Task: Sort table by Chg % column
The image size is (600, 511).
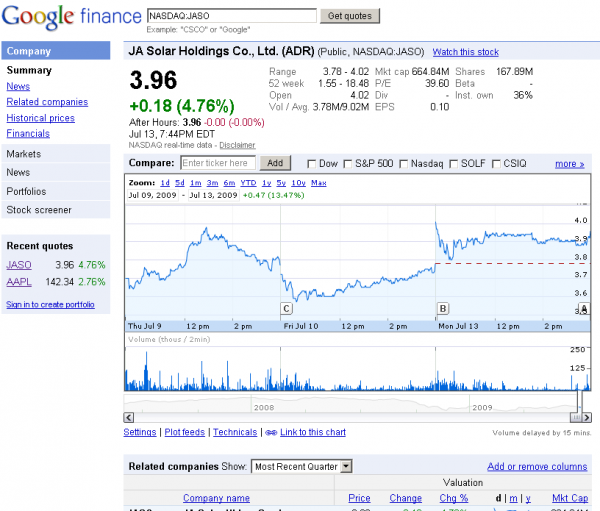Action: [x=454, y=498]
